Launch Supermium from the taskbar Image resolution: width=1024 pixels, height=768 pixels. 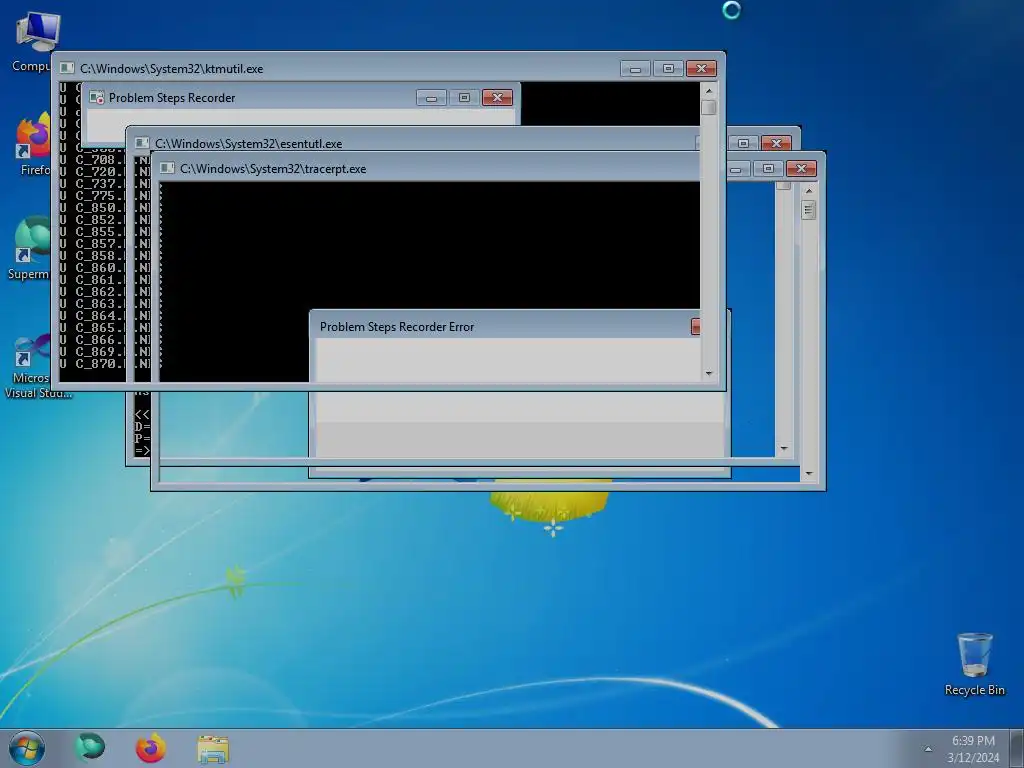coord(89,748)
